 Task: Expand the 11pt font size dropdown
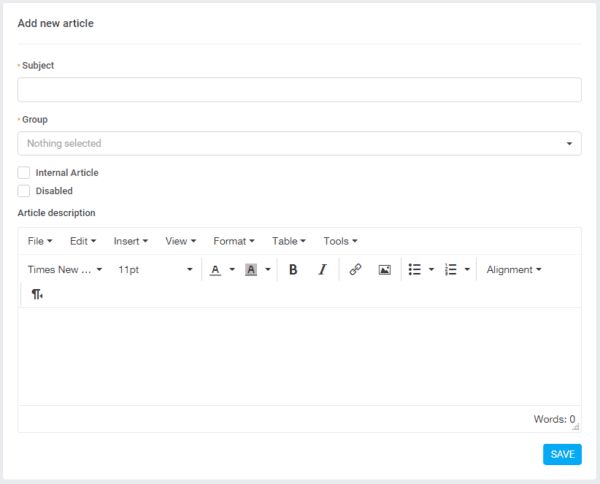(155, 270)
